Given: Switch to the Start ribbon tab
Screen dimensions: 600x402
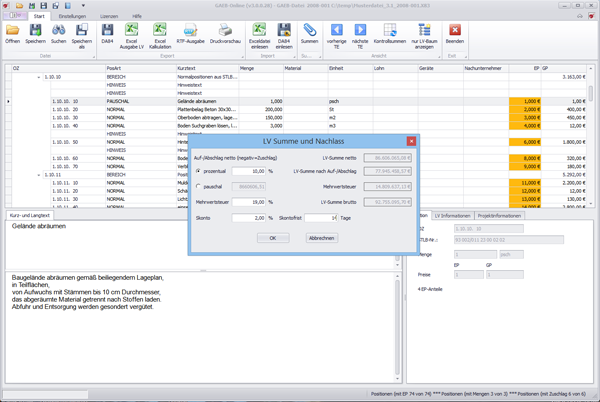Looking at the screenshot, I should point(39,16).
